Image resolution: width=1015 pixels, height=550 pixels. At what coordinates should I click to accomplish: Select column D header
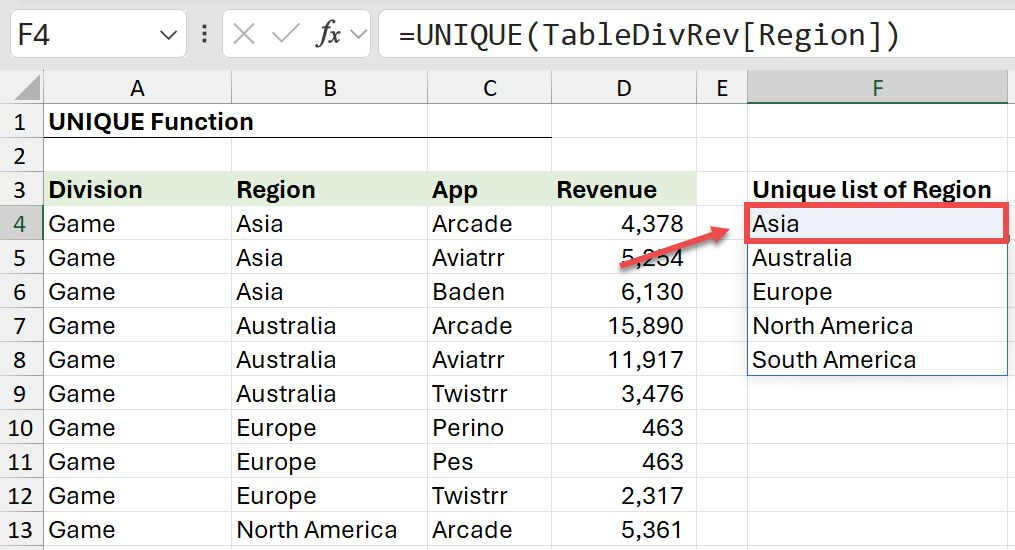coord(624,88)
